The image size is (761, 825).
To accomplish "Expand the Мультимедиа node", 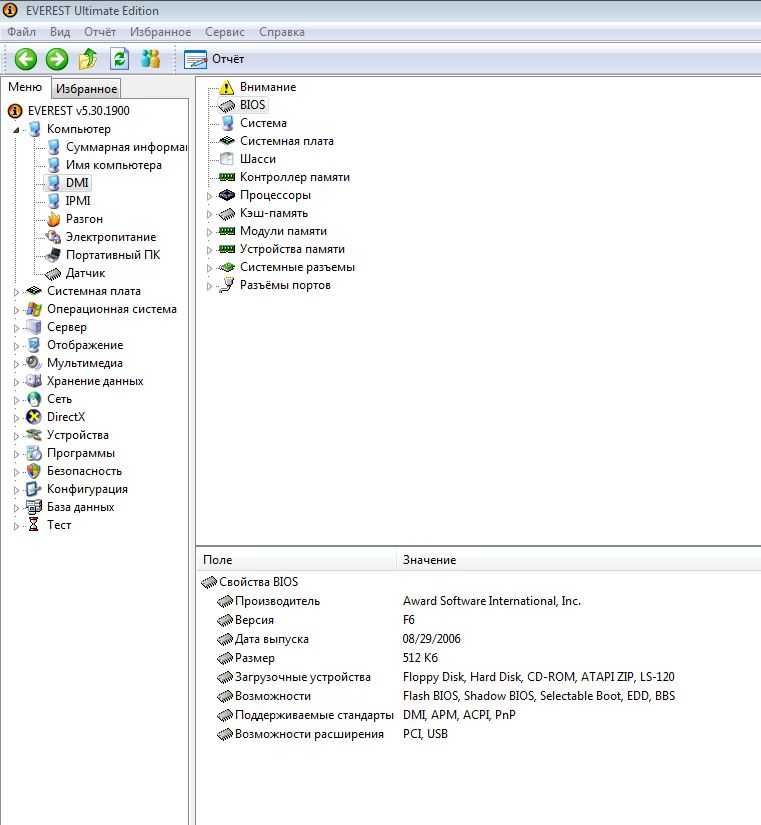I will [16, 364].
